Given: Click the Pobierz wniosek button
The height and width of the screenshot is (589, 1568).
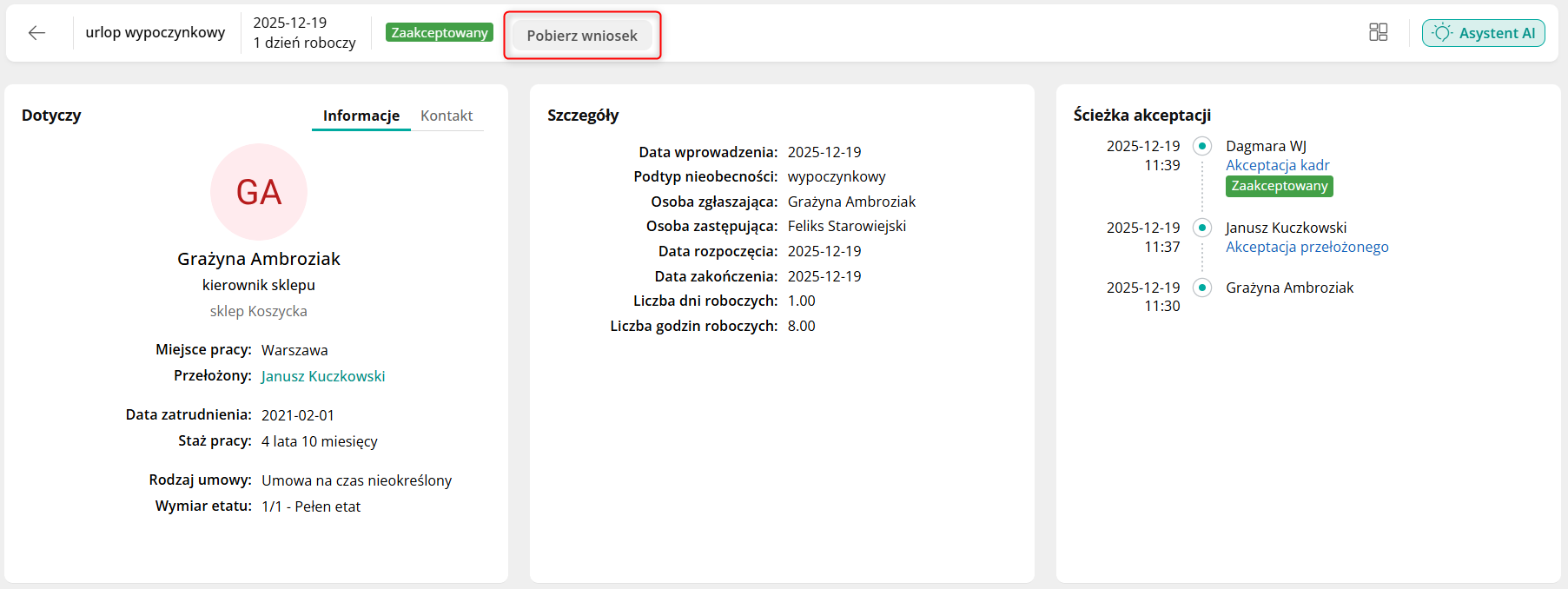Looking at the screenshot, I should pos(581,36).
